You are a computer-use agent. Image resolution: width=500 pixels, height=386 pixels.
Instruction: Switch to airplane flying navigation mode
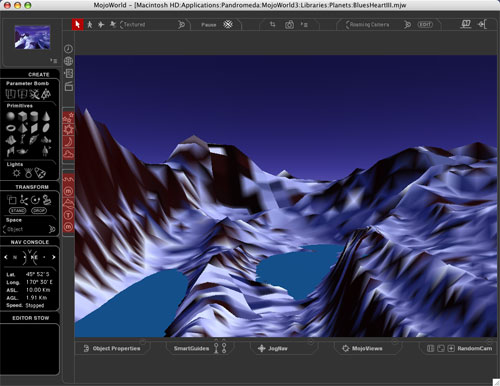pos(101,24)
